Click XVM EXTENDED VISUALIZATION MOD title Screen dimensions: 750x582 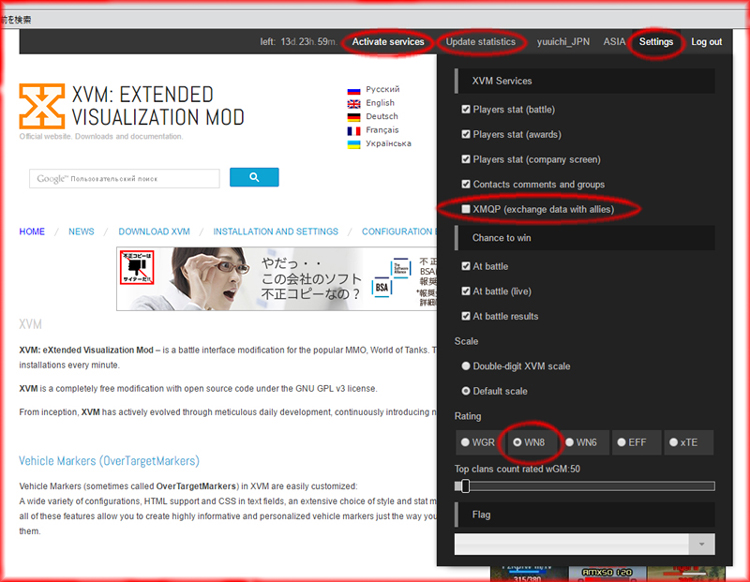pyautogui.click(x=158, y=106)
